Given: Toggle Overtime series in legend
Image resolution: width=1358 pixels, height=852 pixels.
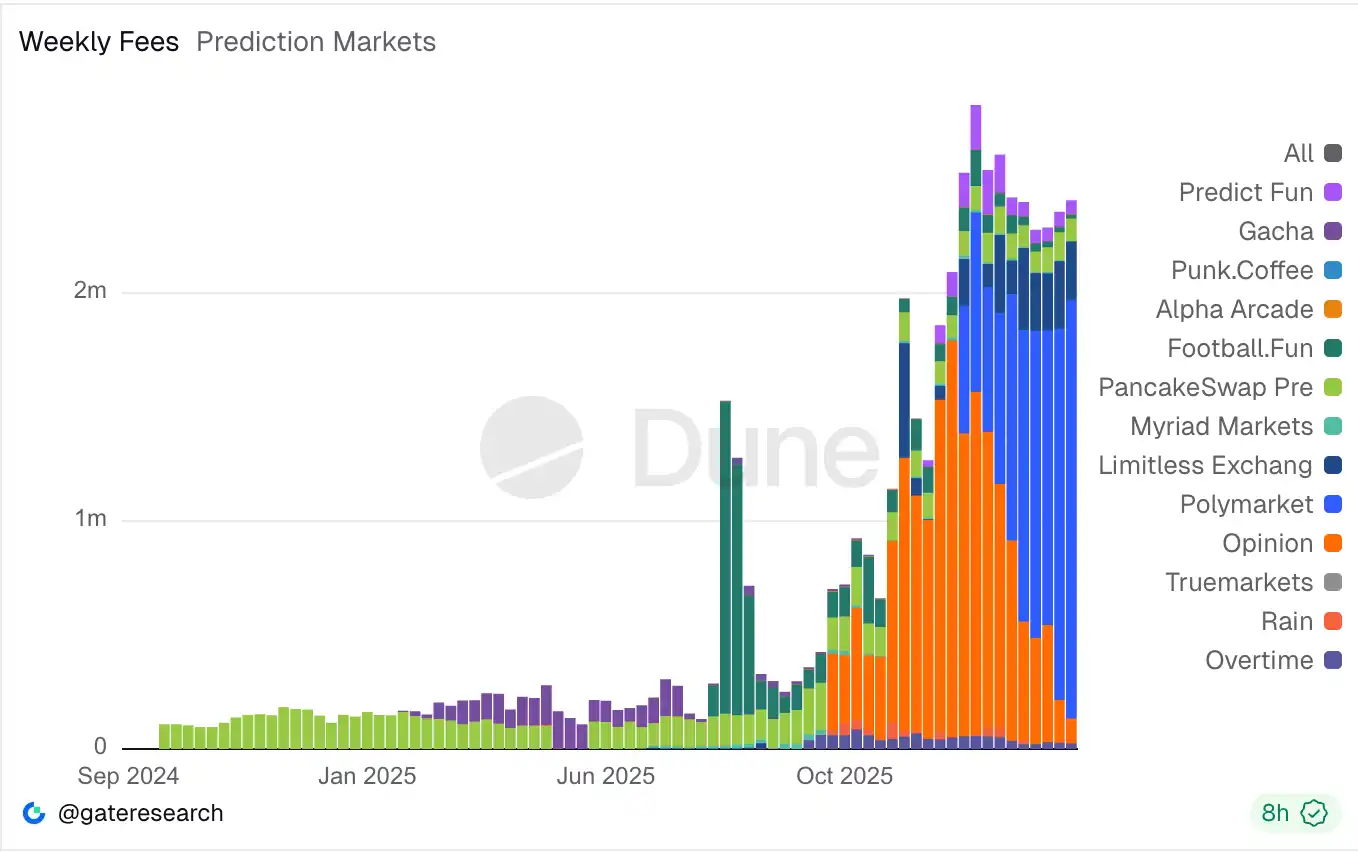Looking at the screenshot, I should tap(1259, 660).
